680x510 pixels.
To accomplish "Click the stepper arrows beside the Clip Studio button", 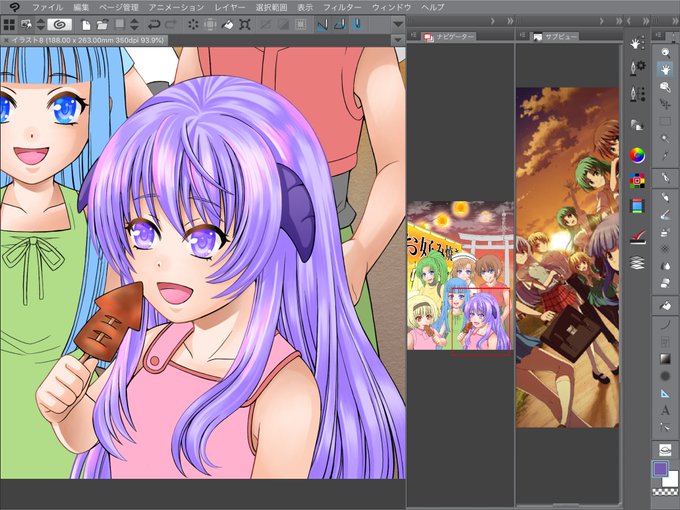I will coord(41,24).
